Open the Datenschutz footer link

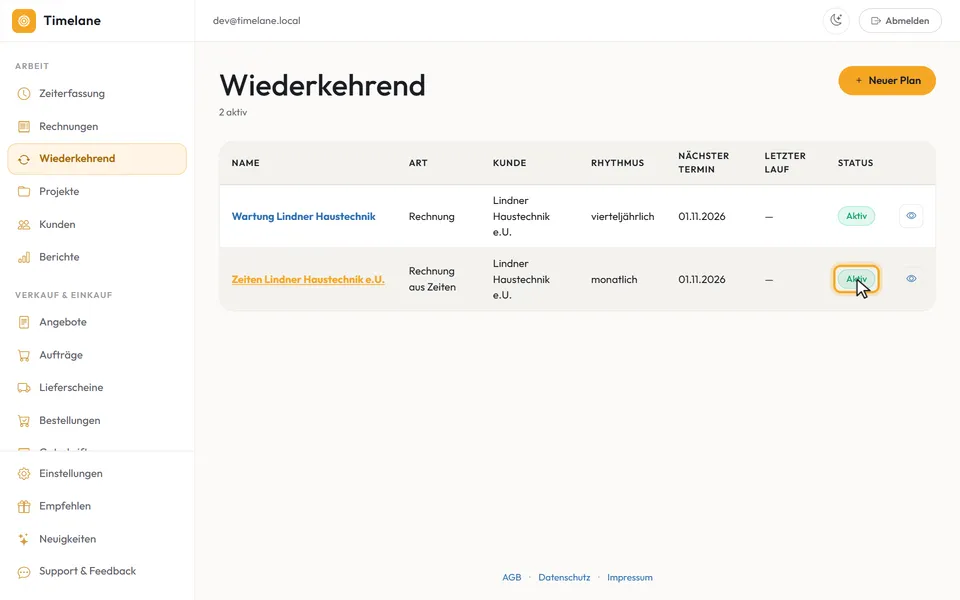pos(564,577)
